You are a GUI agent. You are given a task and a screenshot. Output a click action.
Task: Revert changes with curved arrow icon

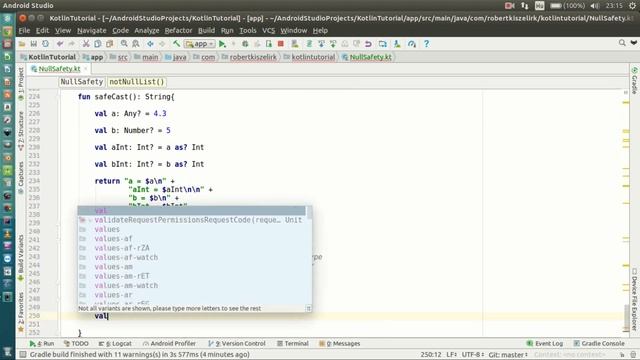368,44
